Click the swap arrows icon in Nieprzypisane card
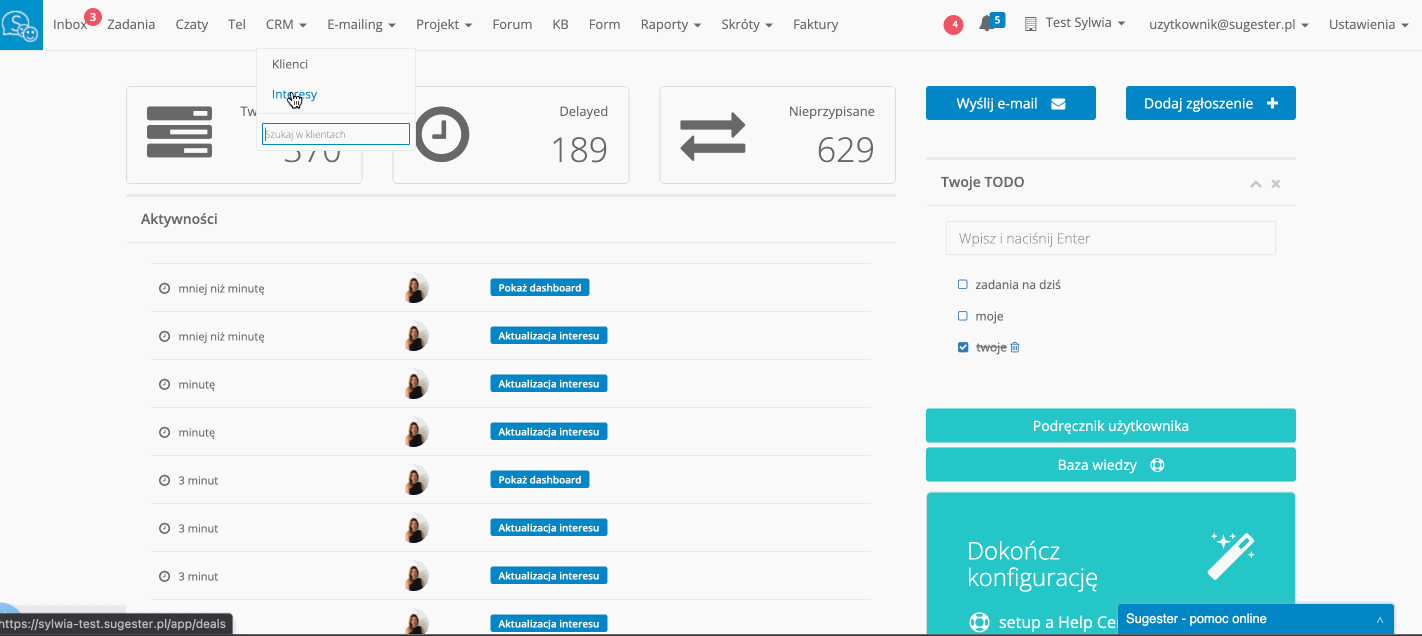The width and height of the screenshot is (1422, 636). coord(713,136)
